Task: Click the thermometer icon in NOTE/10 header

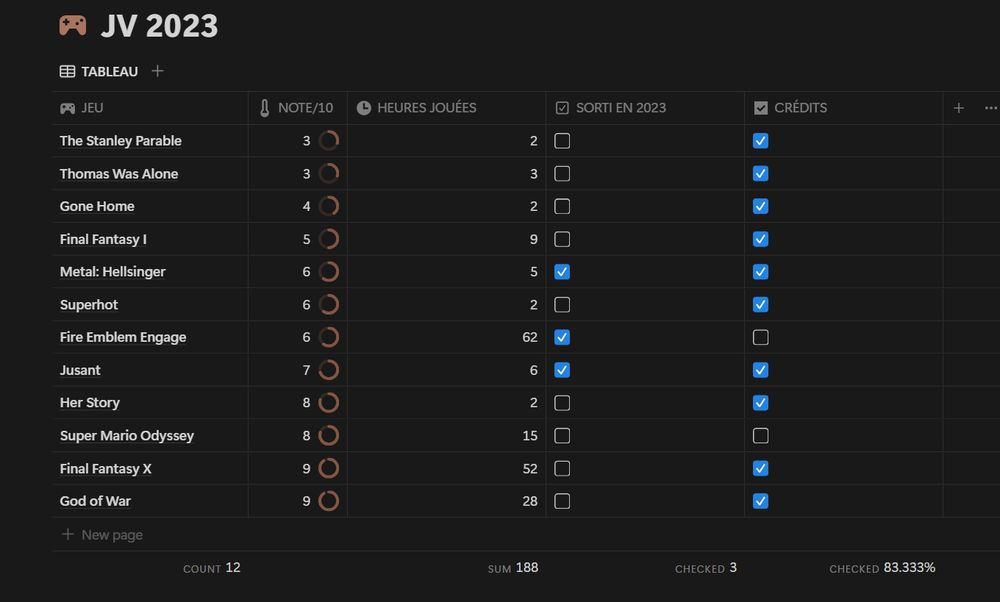Action: pyautogui.click(x=265, y=108)
